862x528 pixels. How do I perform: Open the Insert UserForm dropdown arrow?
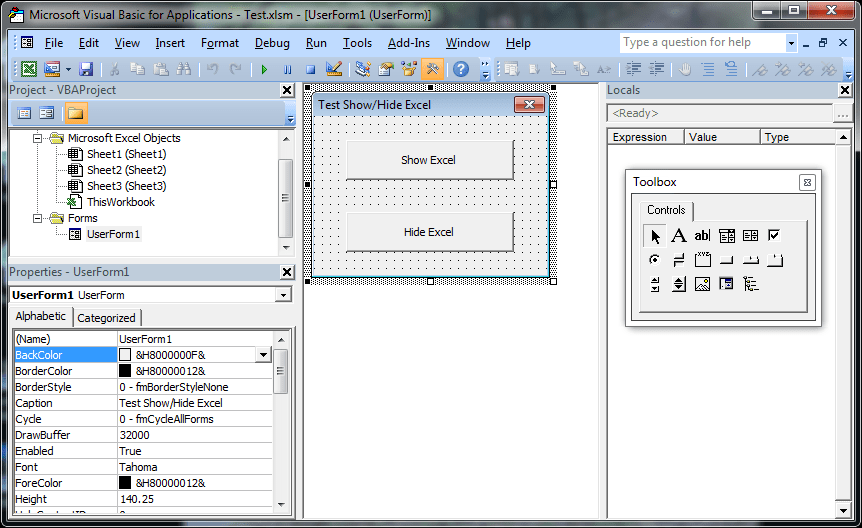click(68, 69)
